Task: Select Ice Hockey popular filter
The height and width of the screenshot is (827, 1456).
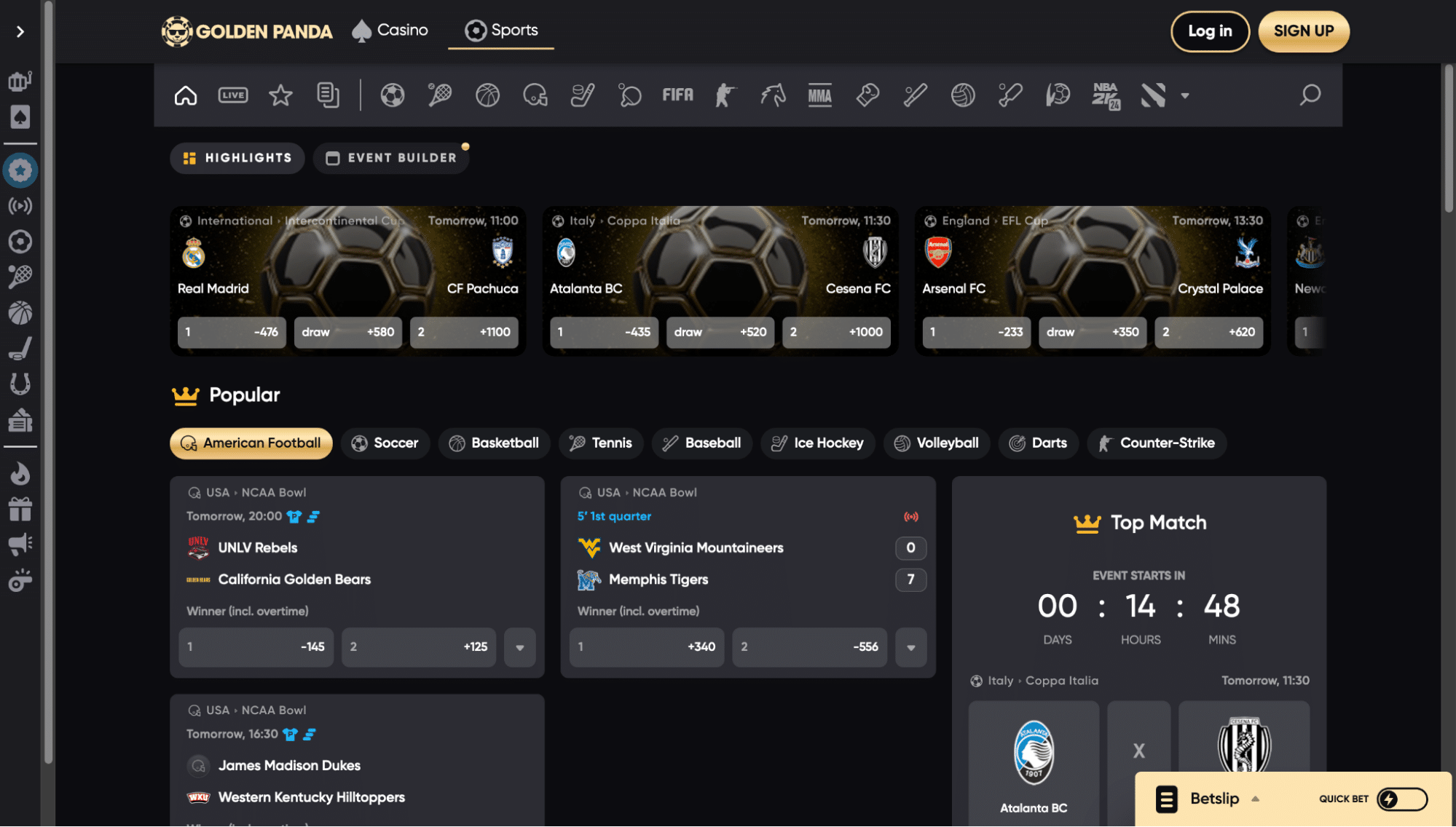Action: (x=818, y=443)
